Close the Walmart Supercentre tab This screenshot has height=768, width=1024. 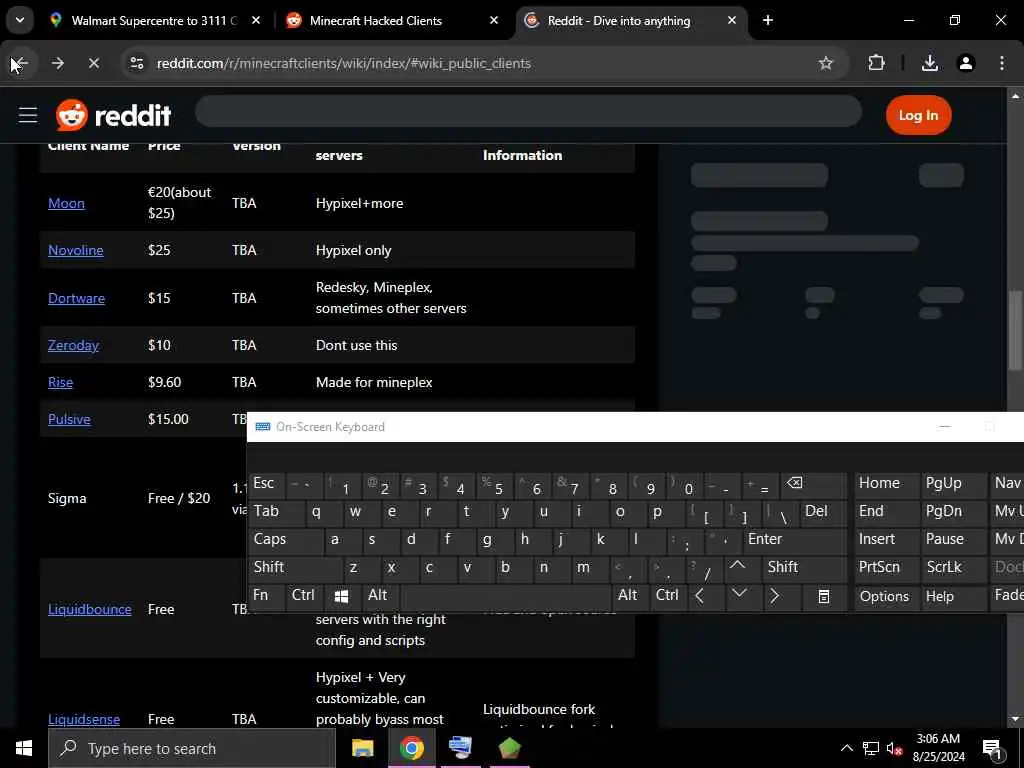(256, 20)
